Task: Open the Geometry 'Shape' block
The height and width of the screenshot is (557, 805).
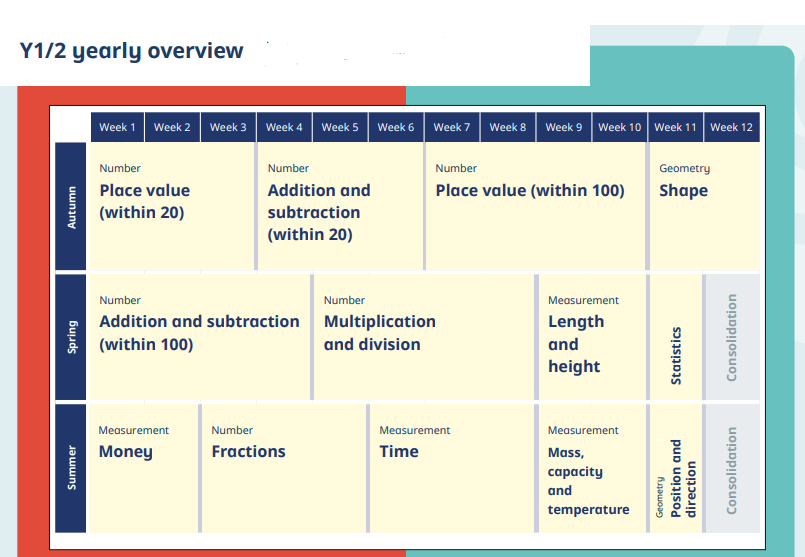Action: (705, 206)
